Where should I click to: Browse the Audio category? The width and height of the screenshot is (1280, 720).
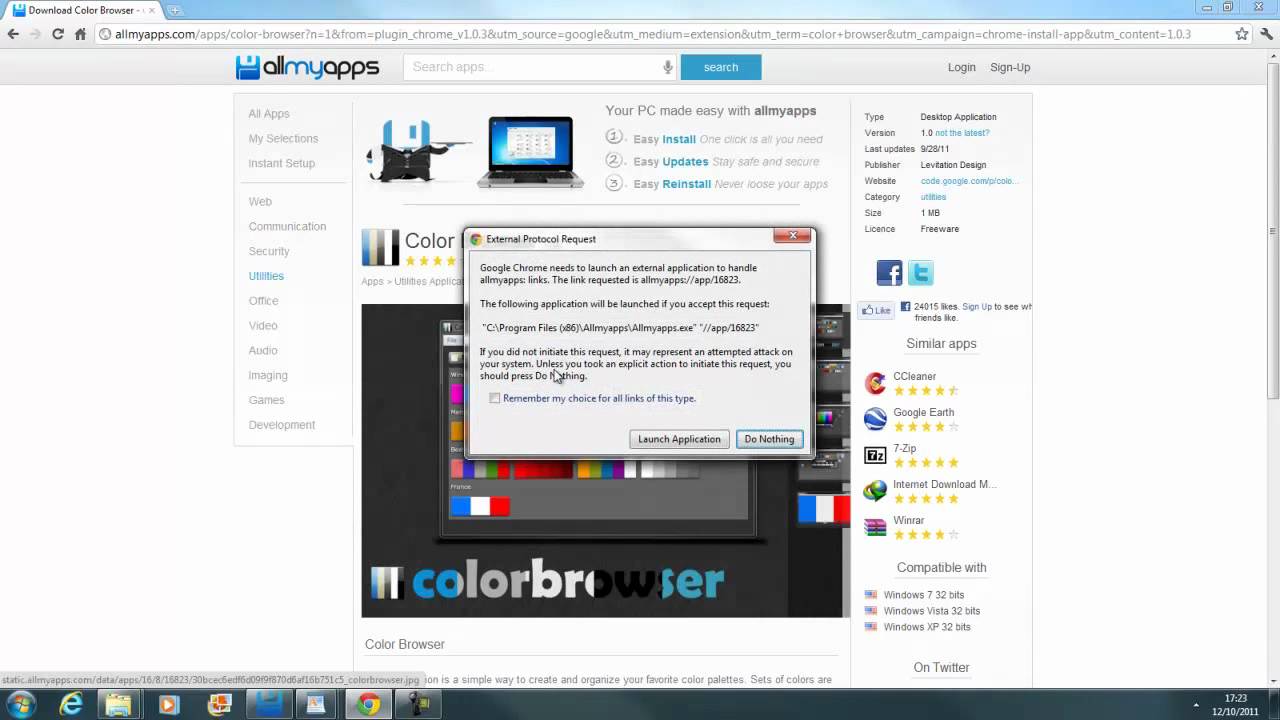click(263, 351)
